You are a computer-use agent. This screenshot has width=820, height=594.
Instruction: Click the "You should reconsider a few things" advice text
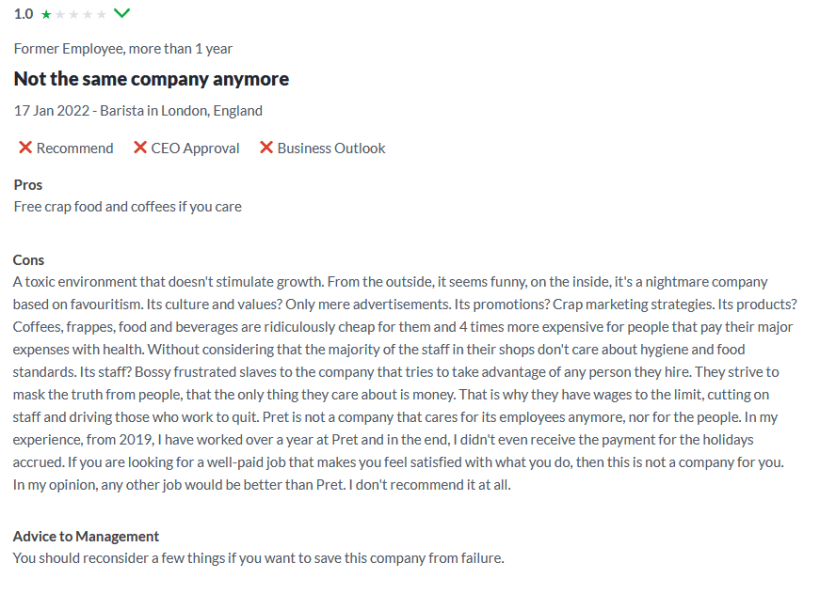coord(258,557)
